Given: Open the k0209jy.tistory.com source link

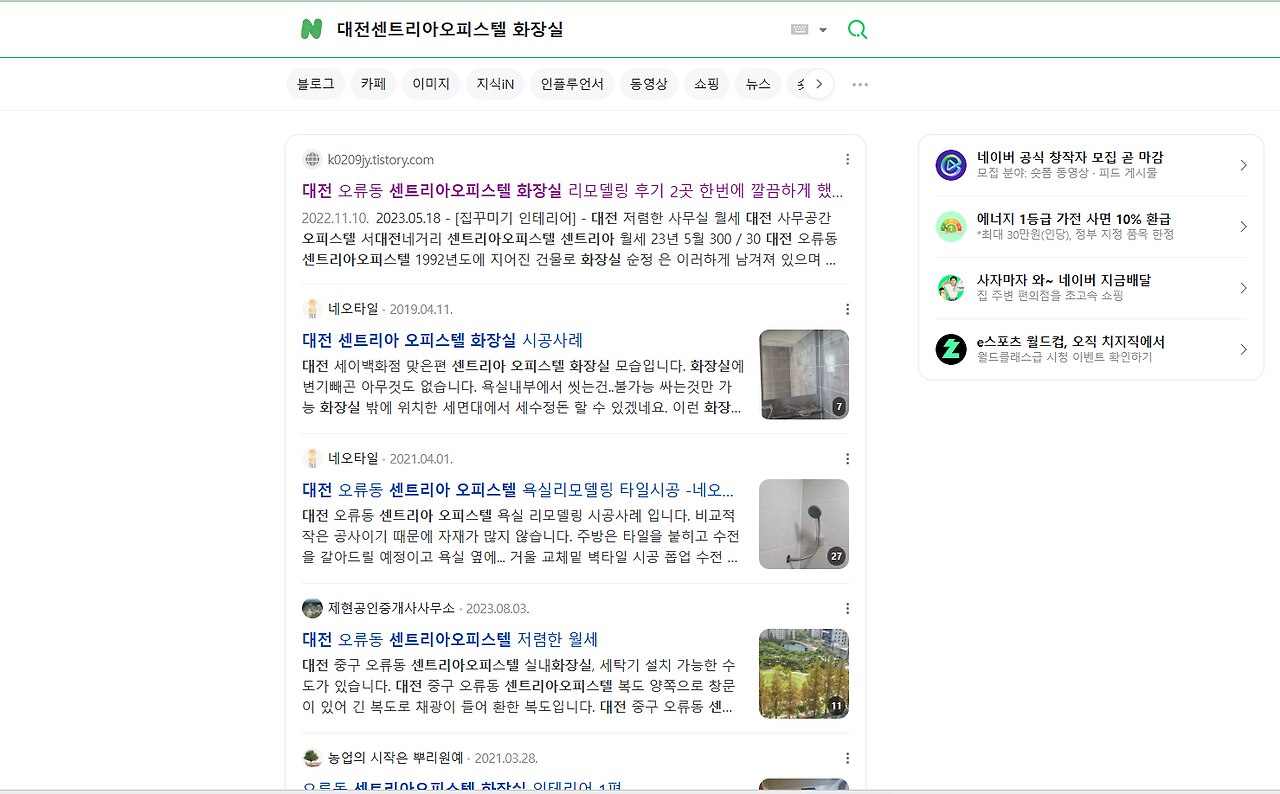Looking at the screenshot, I should [x=381, y=159].
